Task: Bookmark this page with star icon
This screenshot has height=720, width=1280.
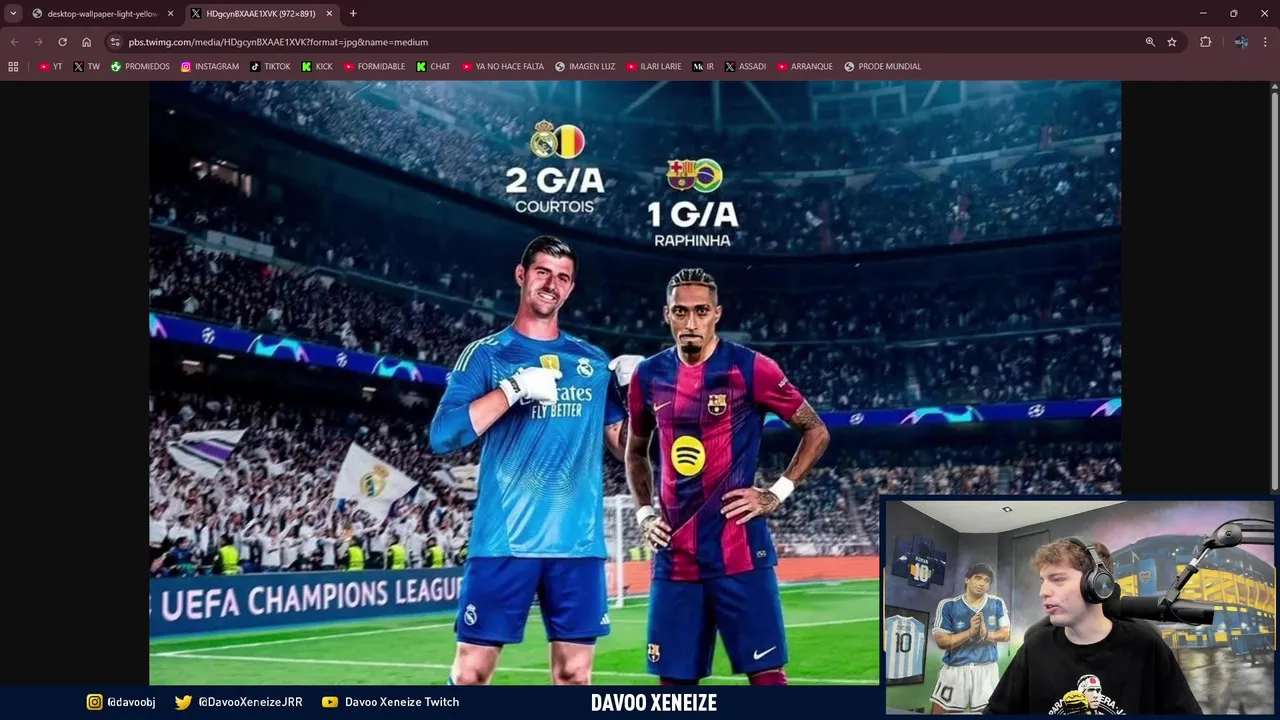Action: [x=1172, y=42]
